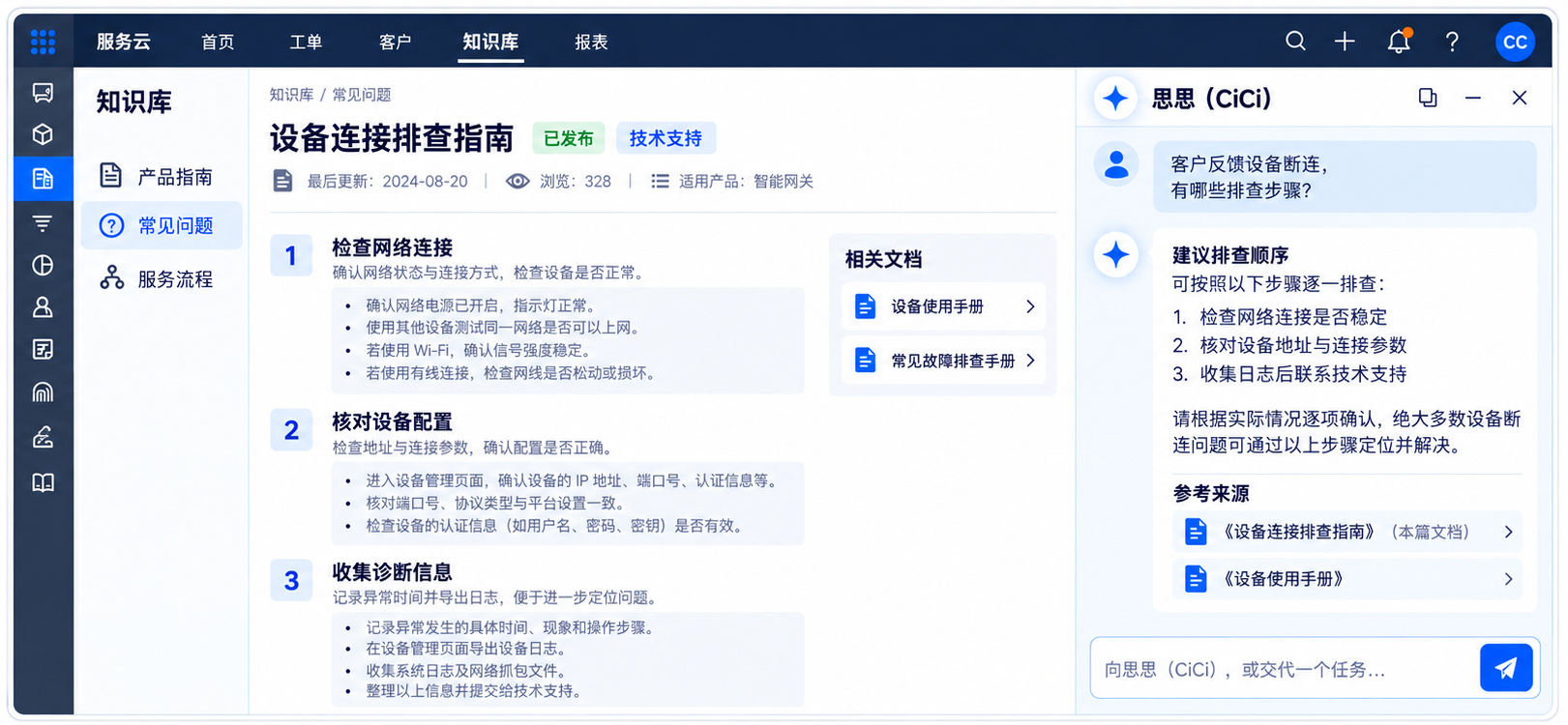This screenshot has height=725, width=1568.
Task: Click step number 1 badge
Action: pos(291,255)
